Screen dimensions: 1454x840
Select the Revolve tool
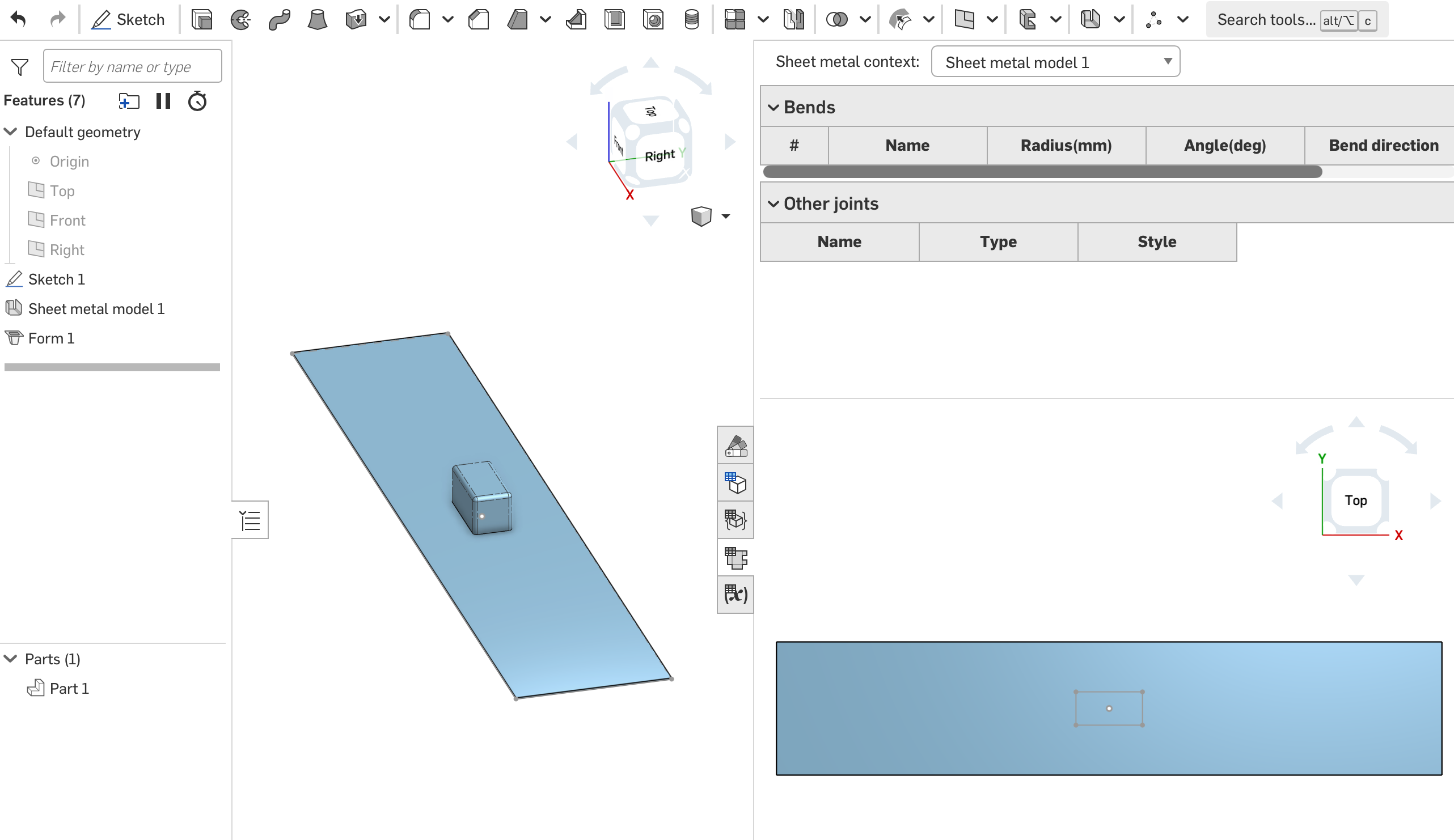[240, 20]
